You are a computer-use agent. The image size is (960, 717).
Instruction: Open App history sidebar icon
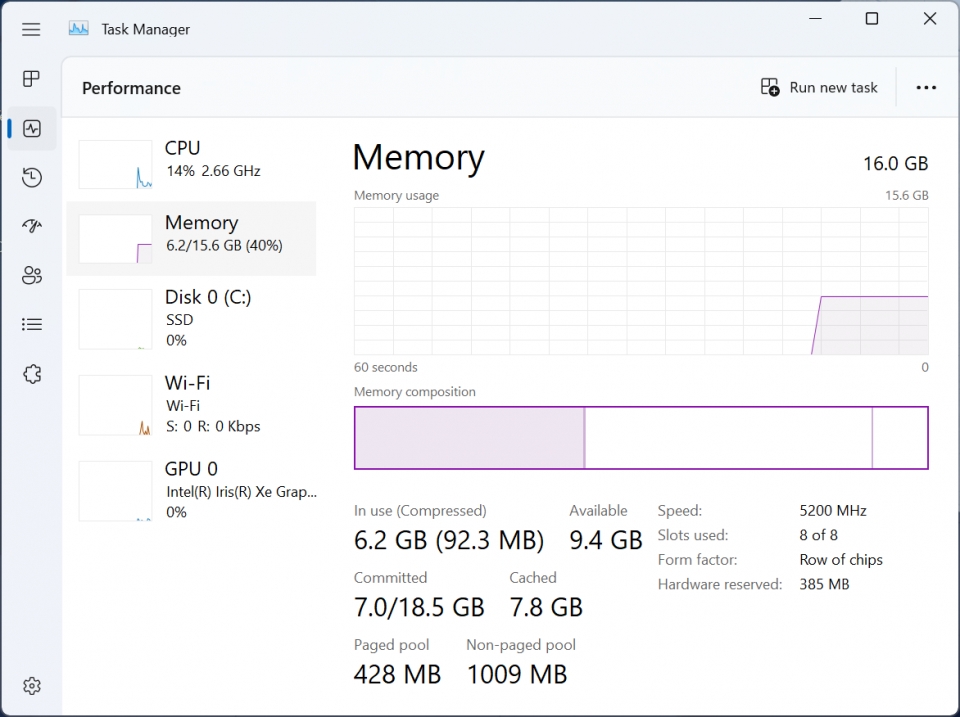[x=32, y=178]
